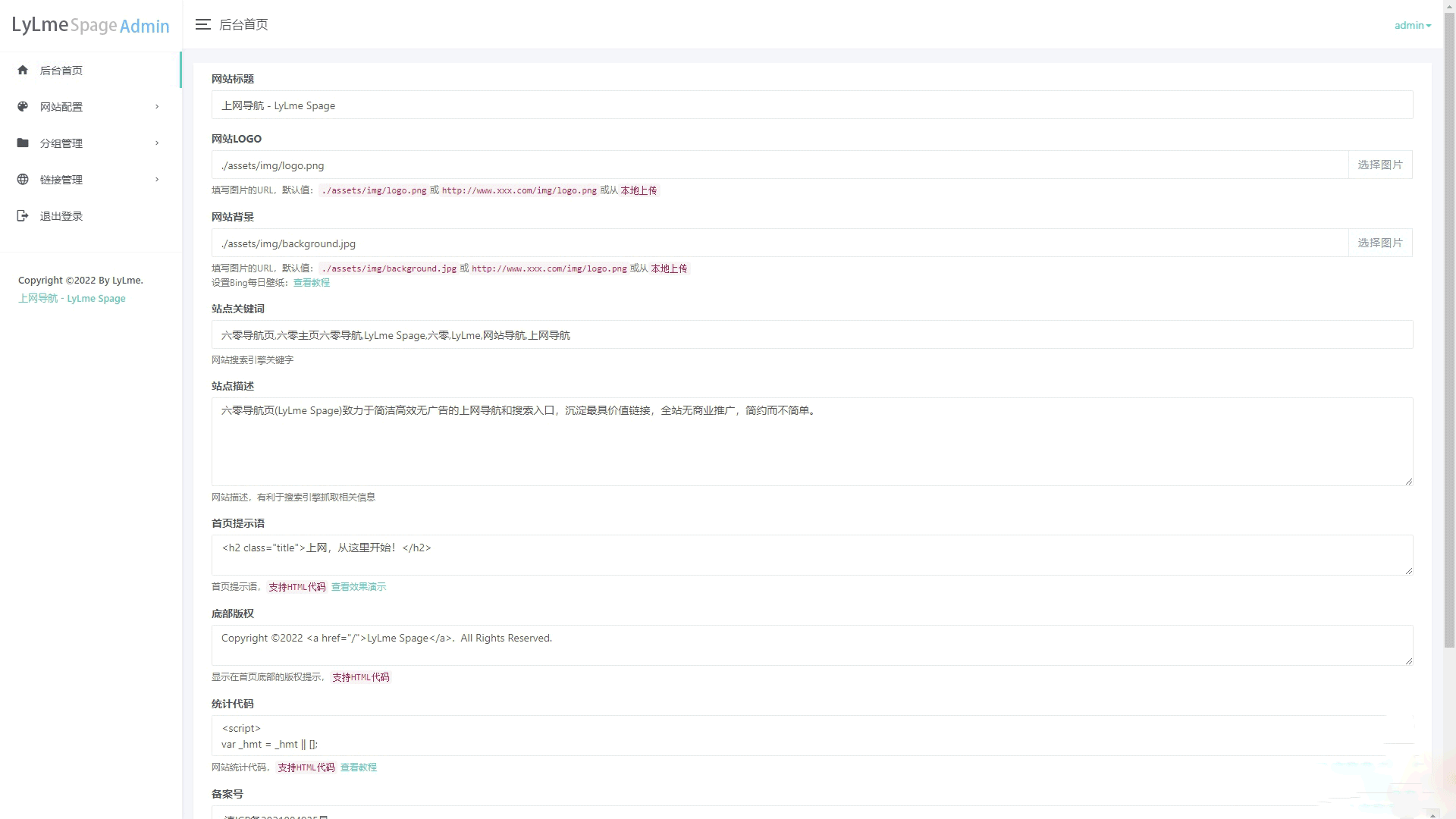Click the home icon beside 后台首页
This screenshot has width=1456, height=819.
(x=23, y=70)
